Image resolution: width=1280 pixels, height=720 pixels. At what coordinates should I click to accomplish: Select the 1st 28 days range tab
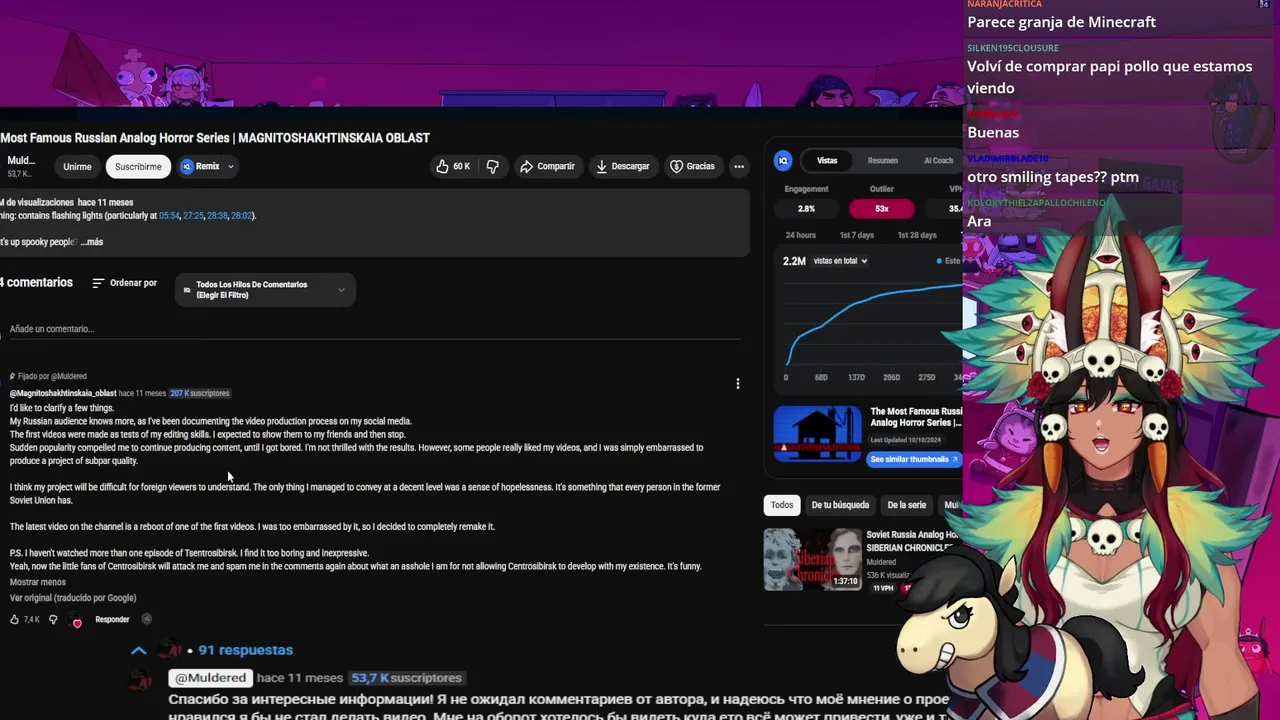pos(916,235)
